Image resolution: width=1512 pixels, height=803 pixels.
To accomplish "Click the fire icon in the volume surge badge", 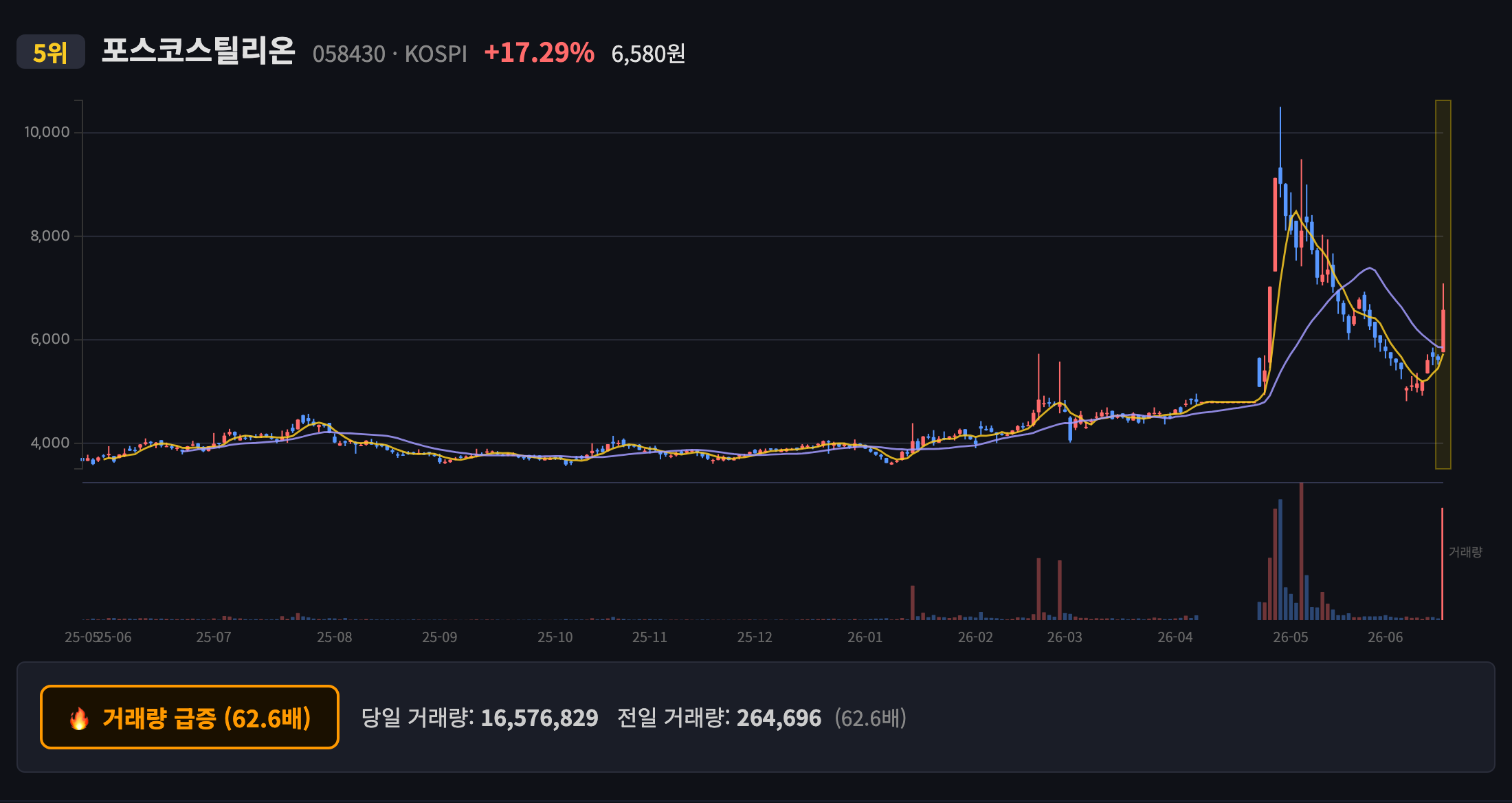I will click(x=79, y=718).
